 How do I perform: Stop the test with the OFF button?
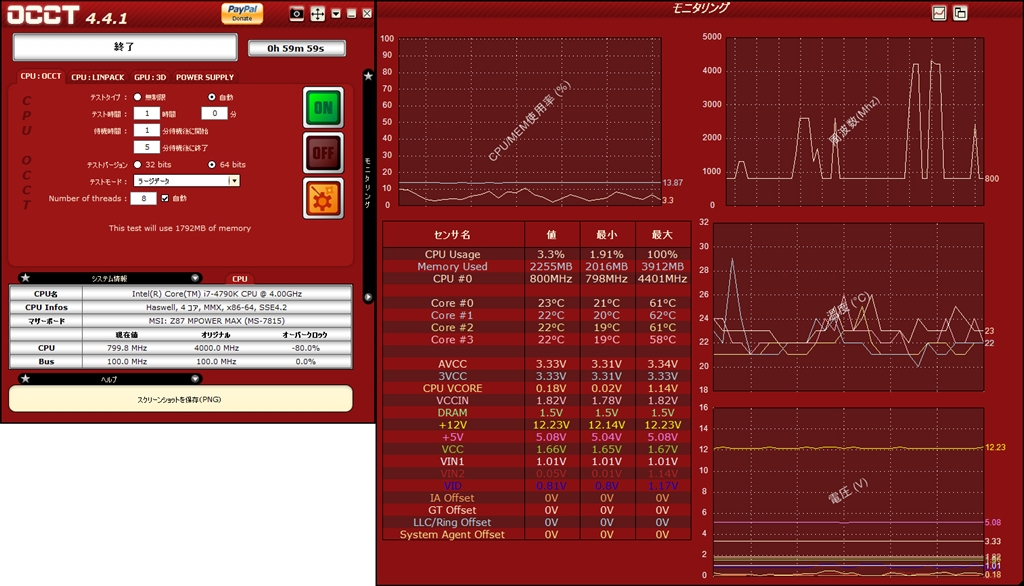coord(323,153)
